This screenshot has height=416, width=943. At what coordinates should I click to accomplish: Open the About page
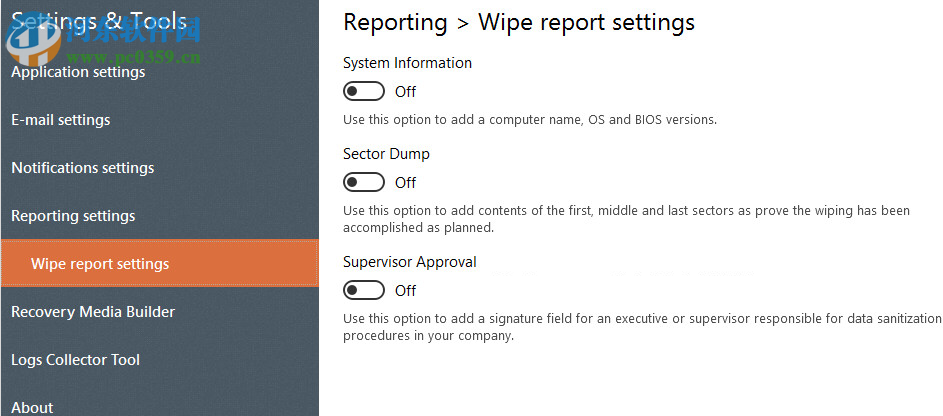(x=32, y=407)
